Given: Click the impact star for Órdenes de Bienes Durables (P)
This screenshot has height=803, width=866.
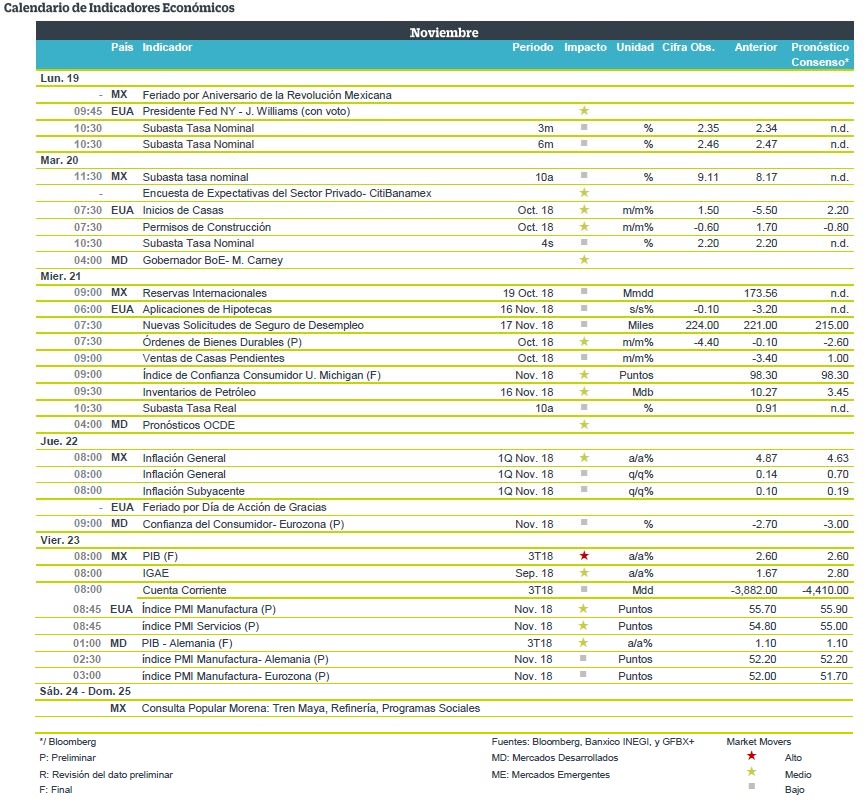Looking at the screenshot, I should 584,341.
